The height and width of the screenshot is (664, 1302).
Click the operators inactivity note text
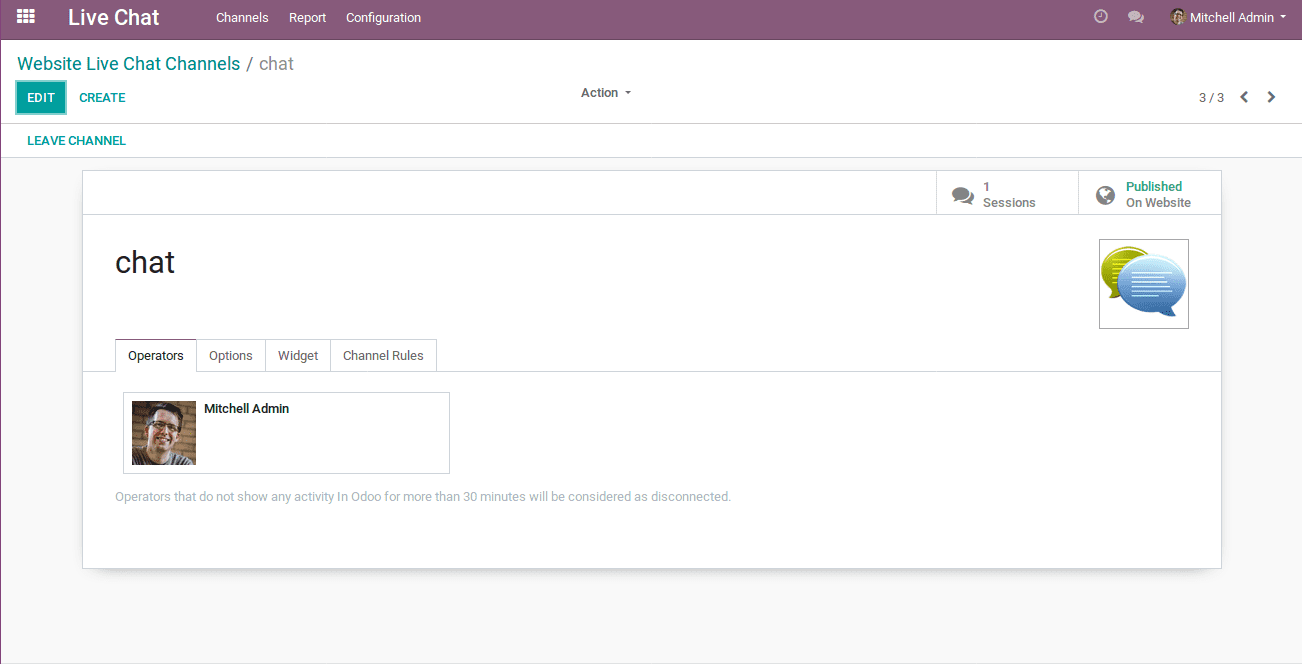(423, 497)
